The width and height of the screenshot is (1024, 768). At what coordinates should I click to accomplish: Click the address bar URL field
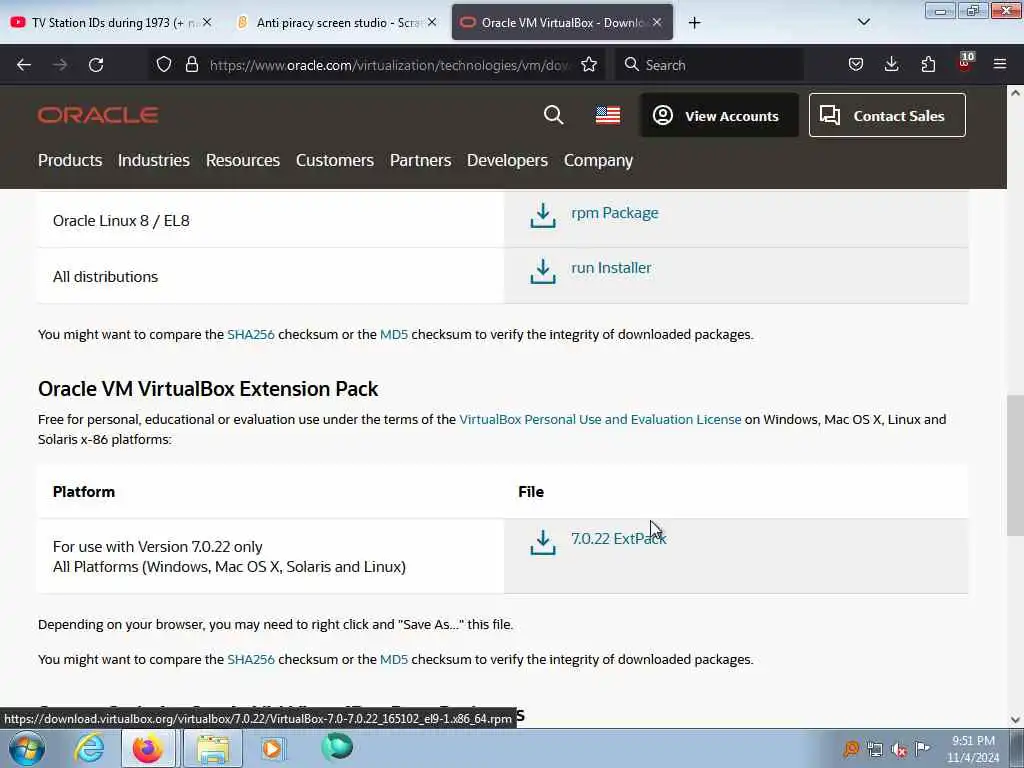click(x=390, y=65)
